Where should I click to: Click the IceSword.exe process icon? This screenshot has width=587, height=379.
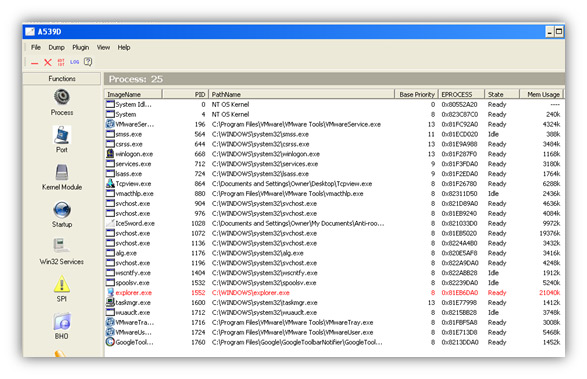click(110, 223)
